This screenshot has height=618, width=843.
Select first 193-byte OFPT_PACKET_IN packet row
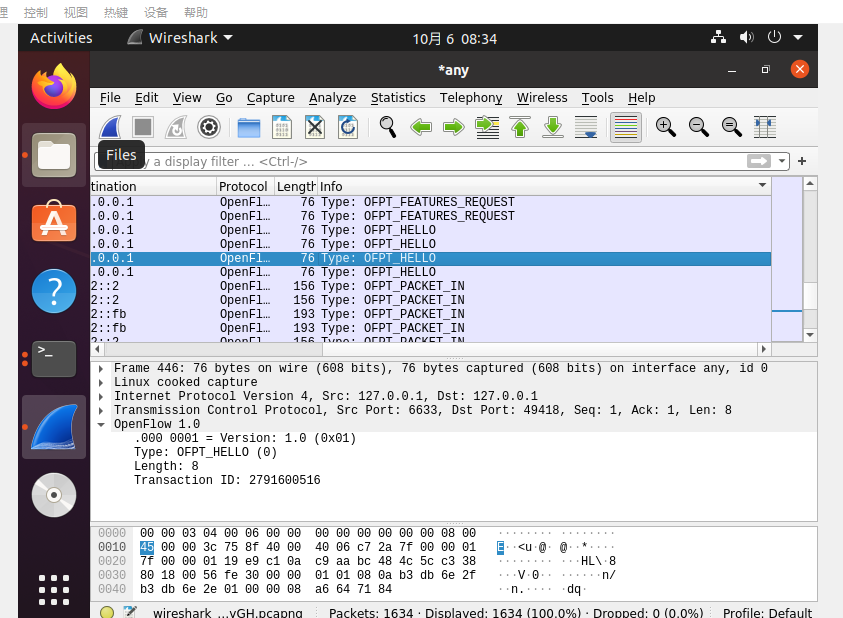point(431,314)
